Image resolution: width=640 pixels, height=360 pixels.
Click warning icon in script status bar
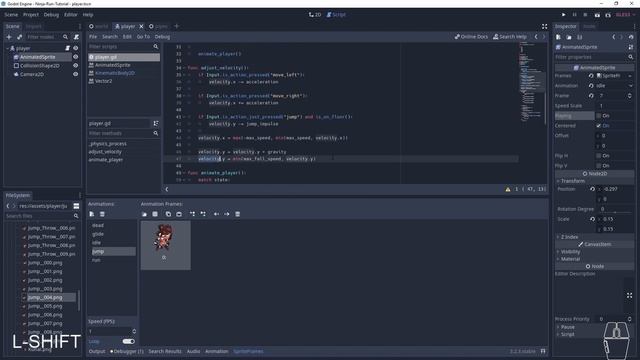(508, 189)
